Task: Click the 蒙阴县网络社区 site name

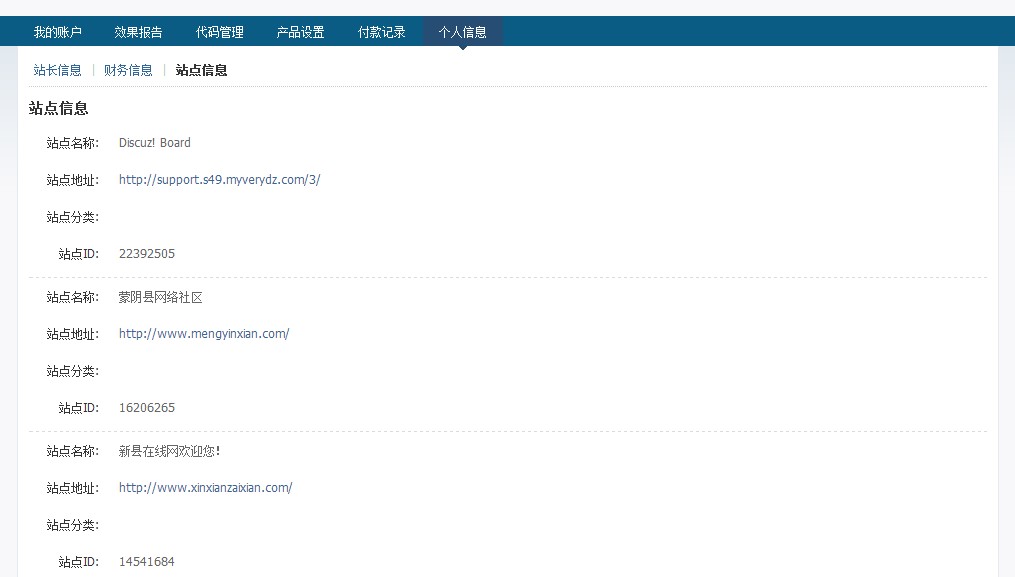Action: click(160, 297)
